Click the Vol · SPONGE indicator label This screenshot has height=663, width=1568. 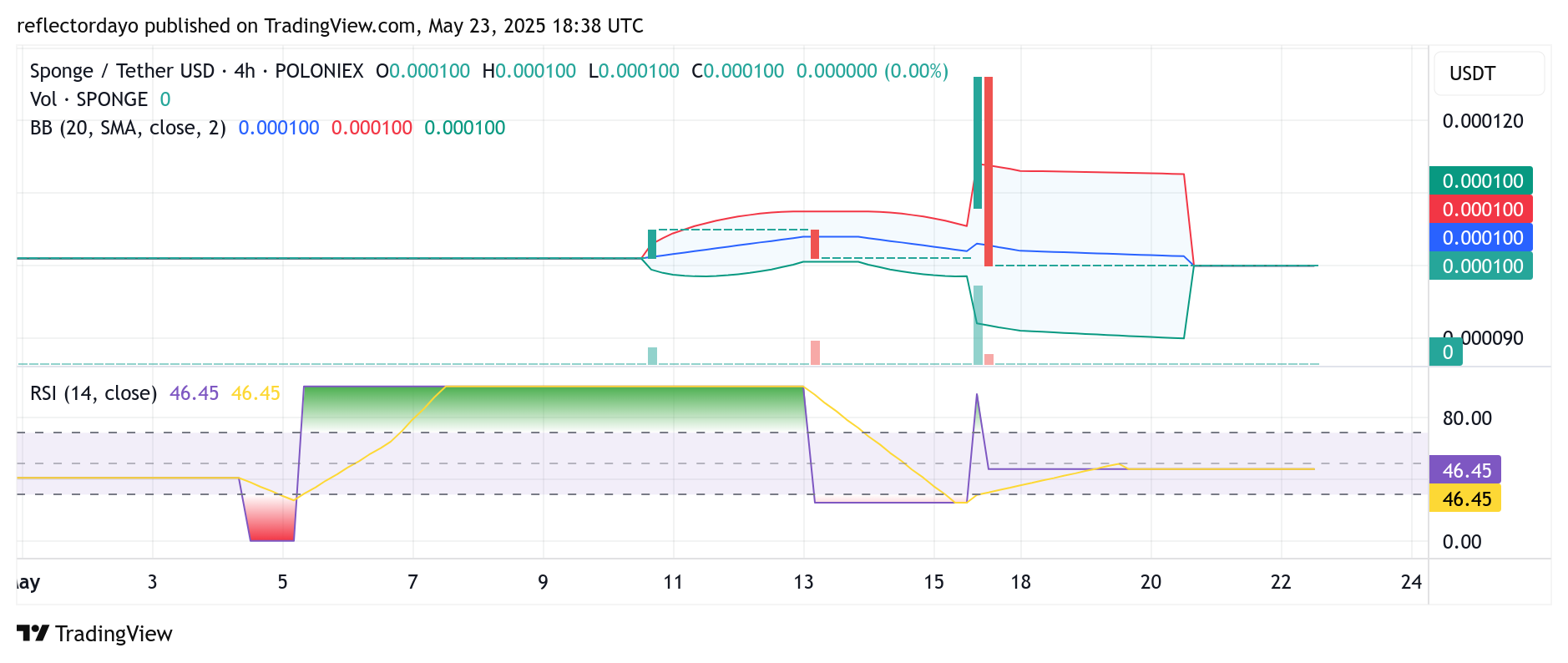pyautogui.click(x=89, y=99)
